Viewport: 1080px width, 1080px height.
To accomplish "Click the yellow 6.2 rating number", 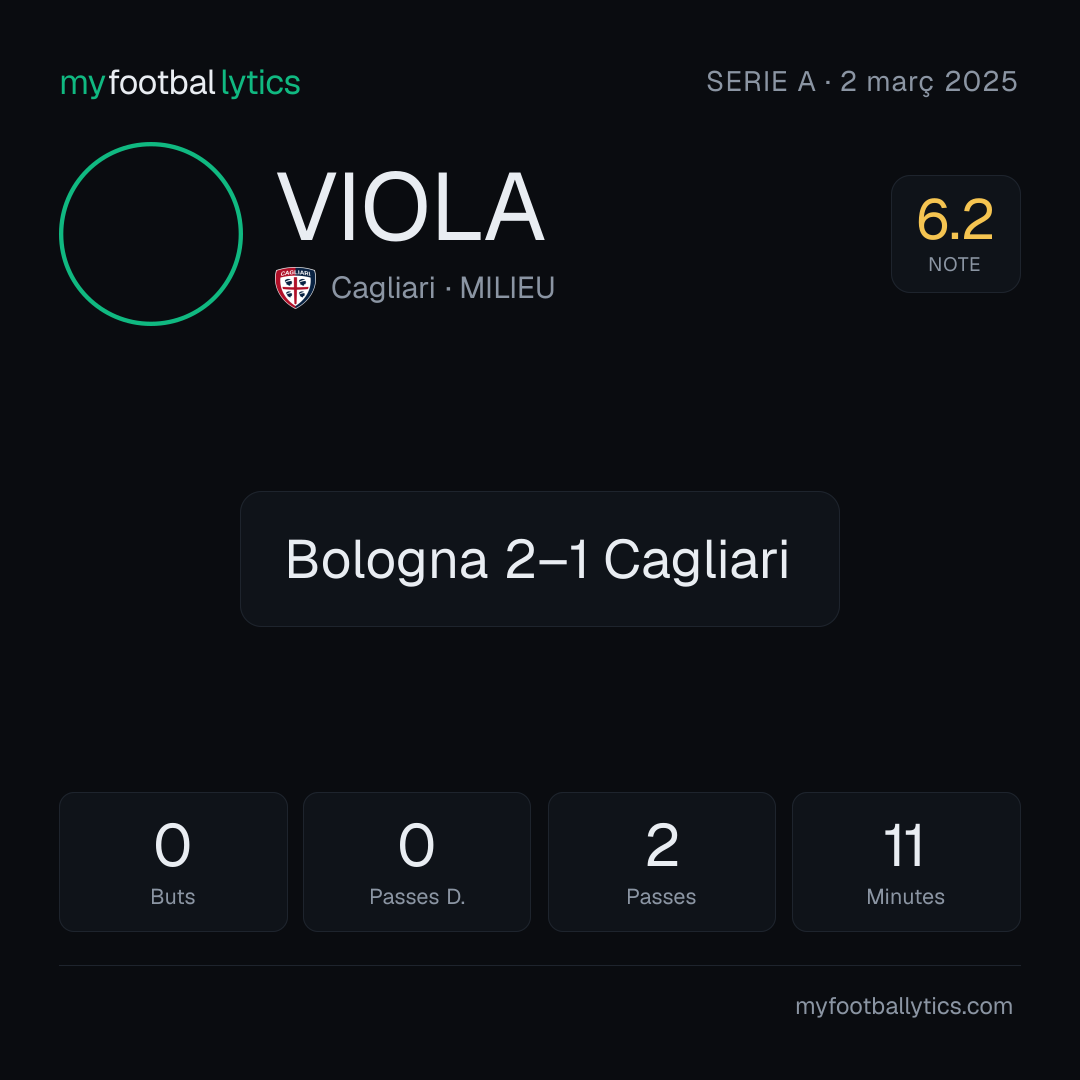I will click(955, 220).
